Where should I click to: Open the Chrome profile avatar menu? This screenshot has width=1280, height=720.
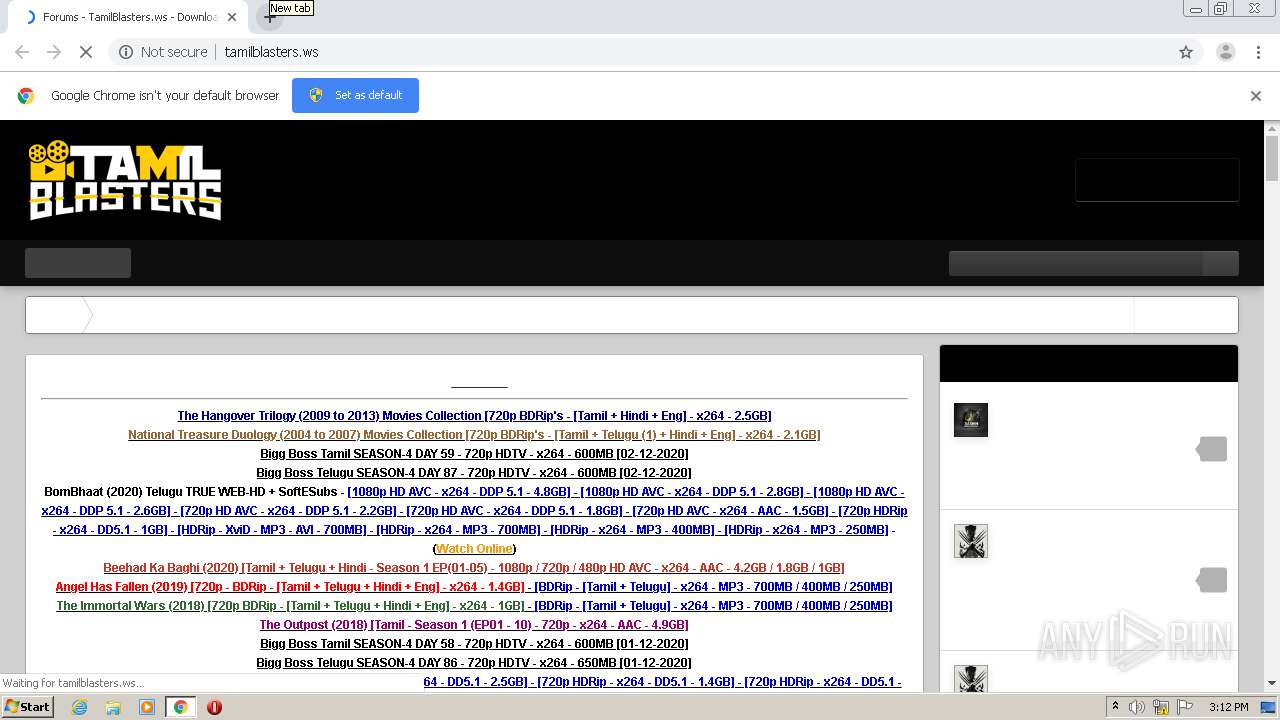coord(1225,52)
